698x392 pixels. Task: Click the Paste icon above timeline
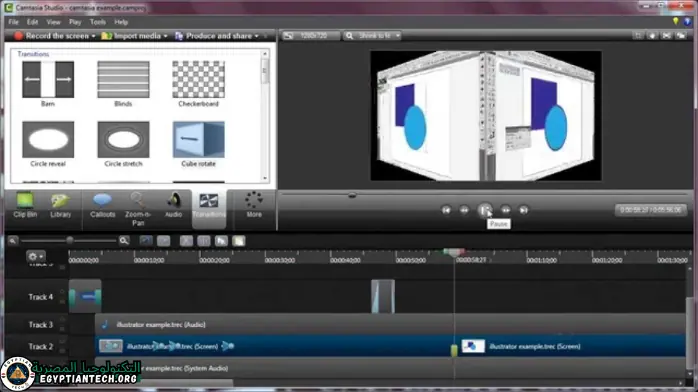coord(239,241)
